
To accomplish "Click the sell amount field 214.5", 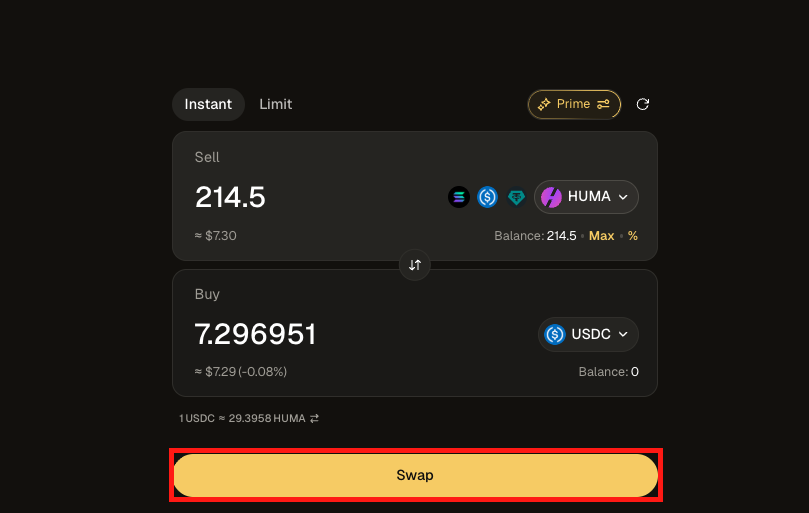I will click(x=231, y=197).
